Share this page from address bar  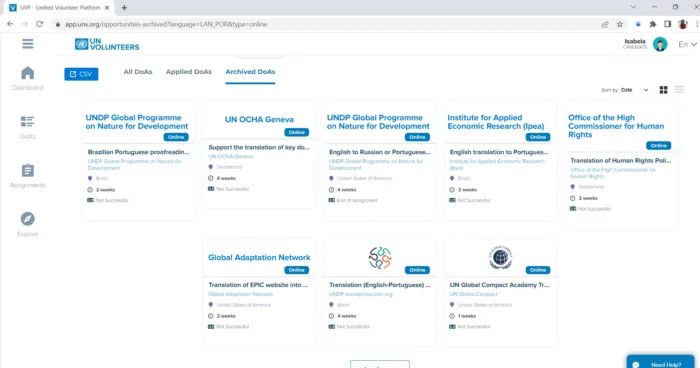pos(605,24)
